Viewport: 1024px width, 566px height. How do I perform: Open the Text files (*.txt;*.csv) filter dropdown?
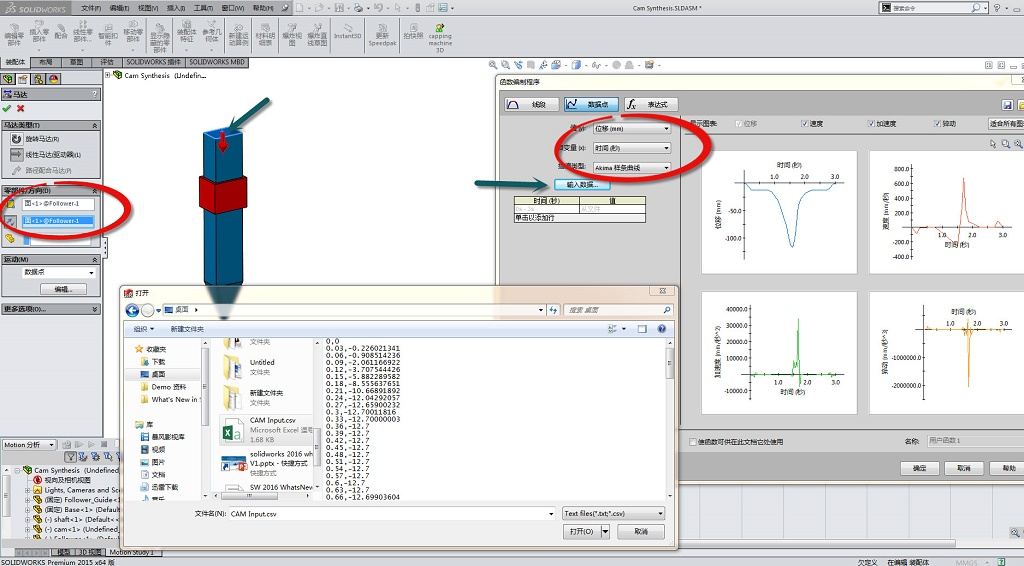tap(613, 513)
